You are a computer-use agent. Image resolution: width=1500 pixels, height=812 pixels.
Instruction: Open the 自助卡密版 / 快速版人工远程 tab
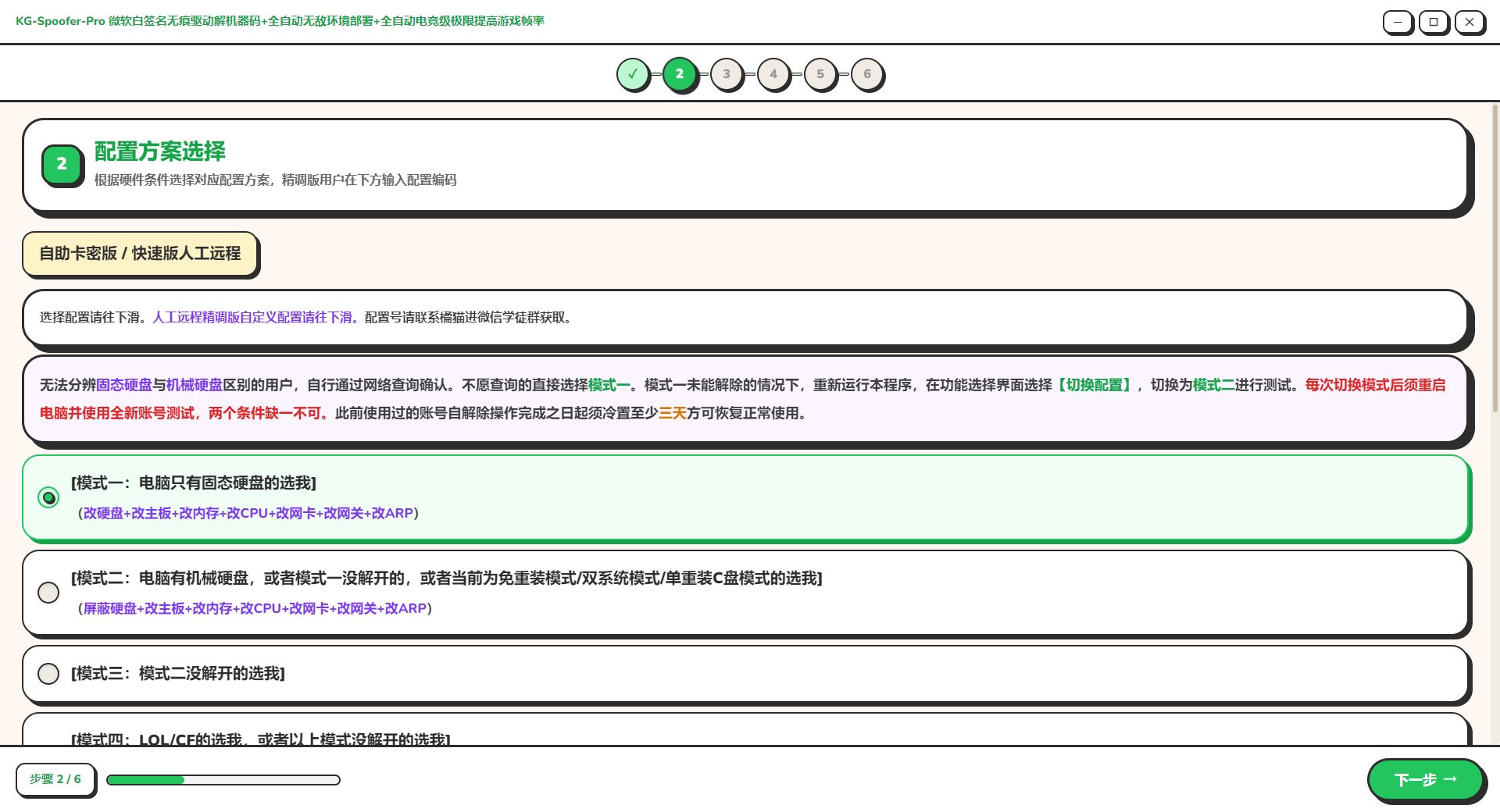click(140, 254)
